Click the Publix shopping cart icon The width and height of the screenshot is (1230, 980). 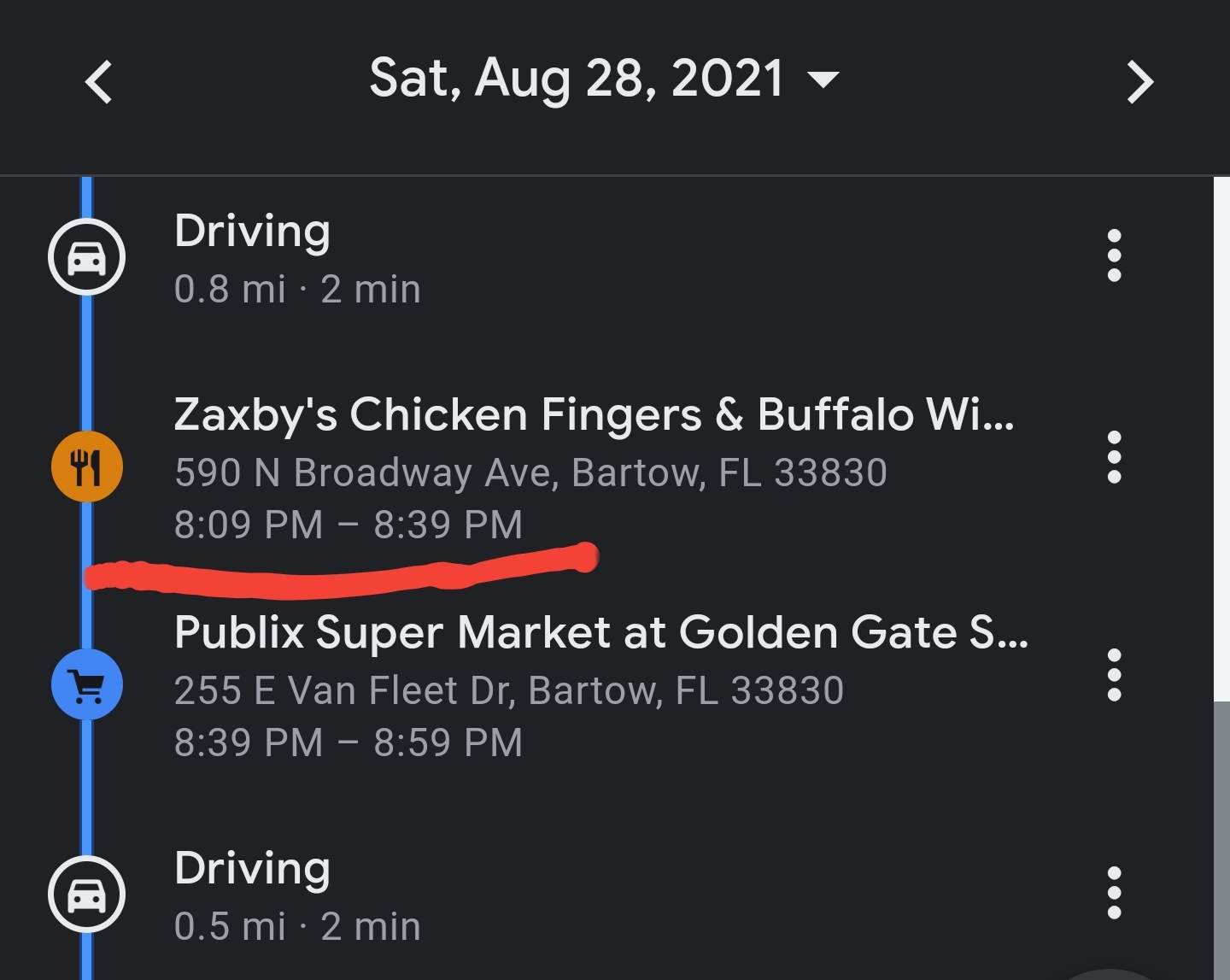pos(86,684)
